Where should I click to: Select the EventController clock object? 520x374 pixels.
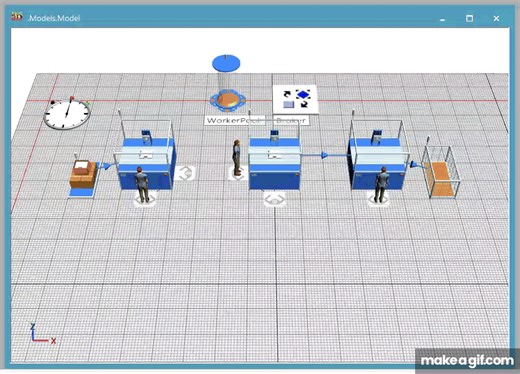click(67, 113)
